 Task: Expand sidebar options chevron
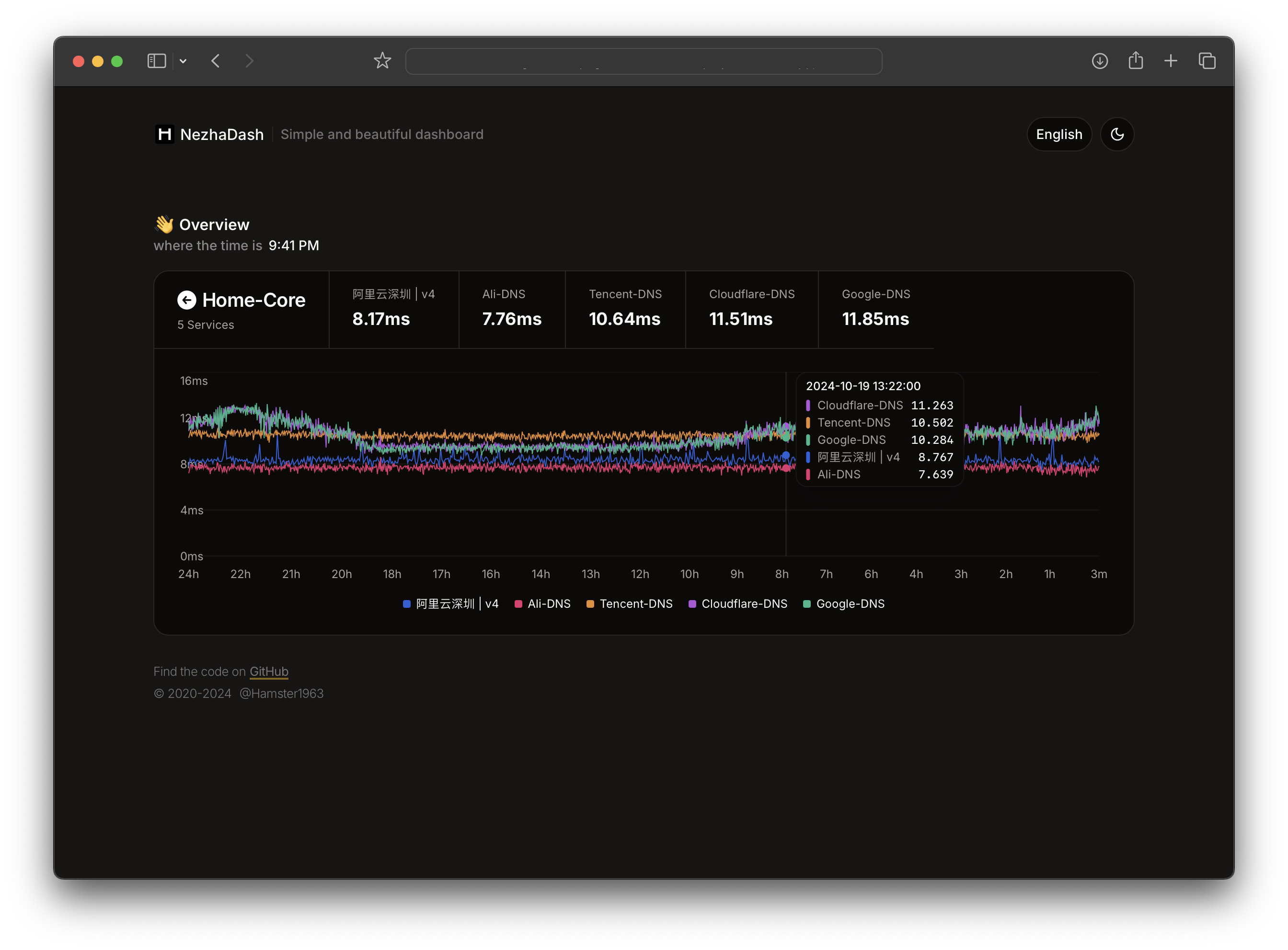(x=183, y=61)
